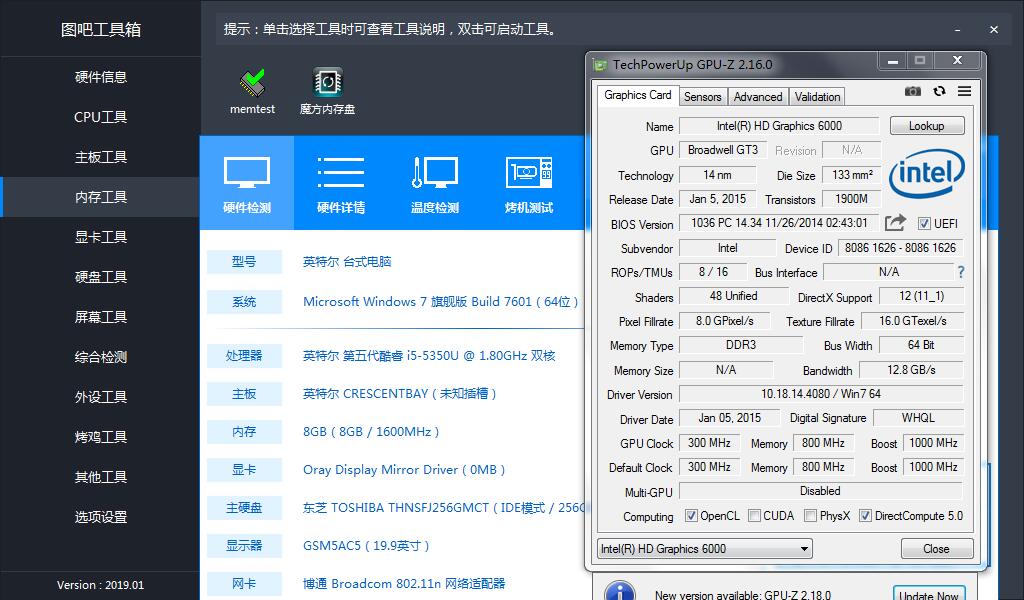
Task: Expand the Intel(R) HD Graphics 6000 dropdown
Action: [705, 549]
